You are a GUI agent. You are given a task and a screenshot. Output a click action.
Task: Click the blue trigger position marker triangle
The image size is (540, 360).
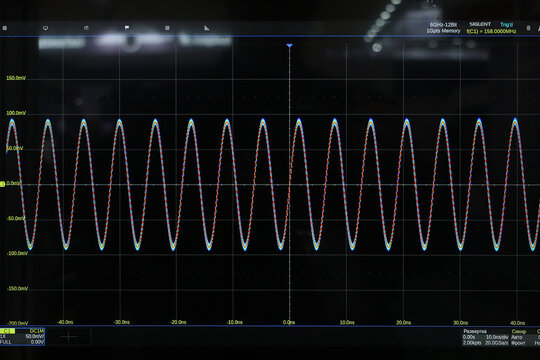(290, 45)
